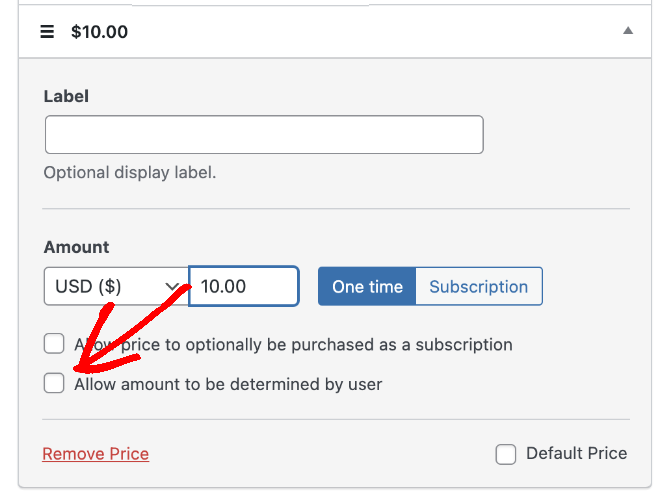Viewport: 660px width, 495px height.
Task: Click the 10.00 amount input field
Action: 244,286
